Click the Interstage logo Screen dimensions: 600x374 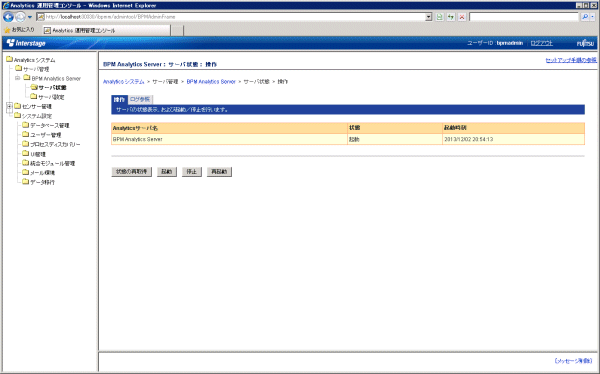pyautogui.click(x=26, y=43)
